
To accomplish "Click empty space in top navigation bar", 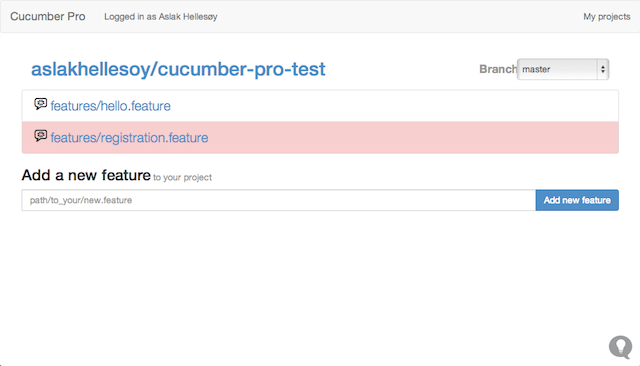I will (400, 17).
